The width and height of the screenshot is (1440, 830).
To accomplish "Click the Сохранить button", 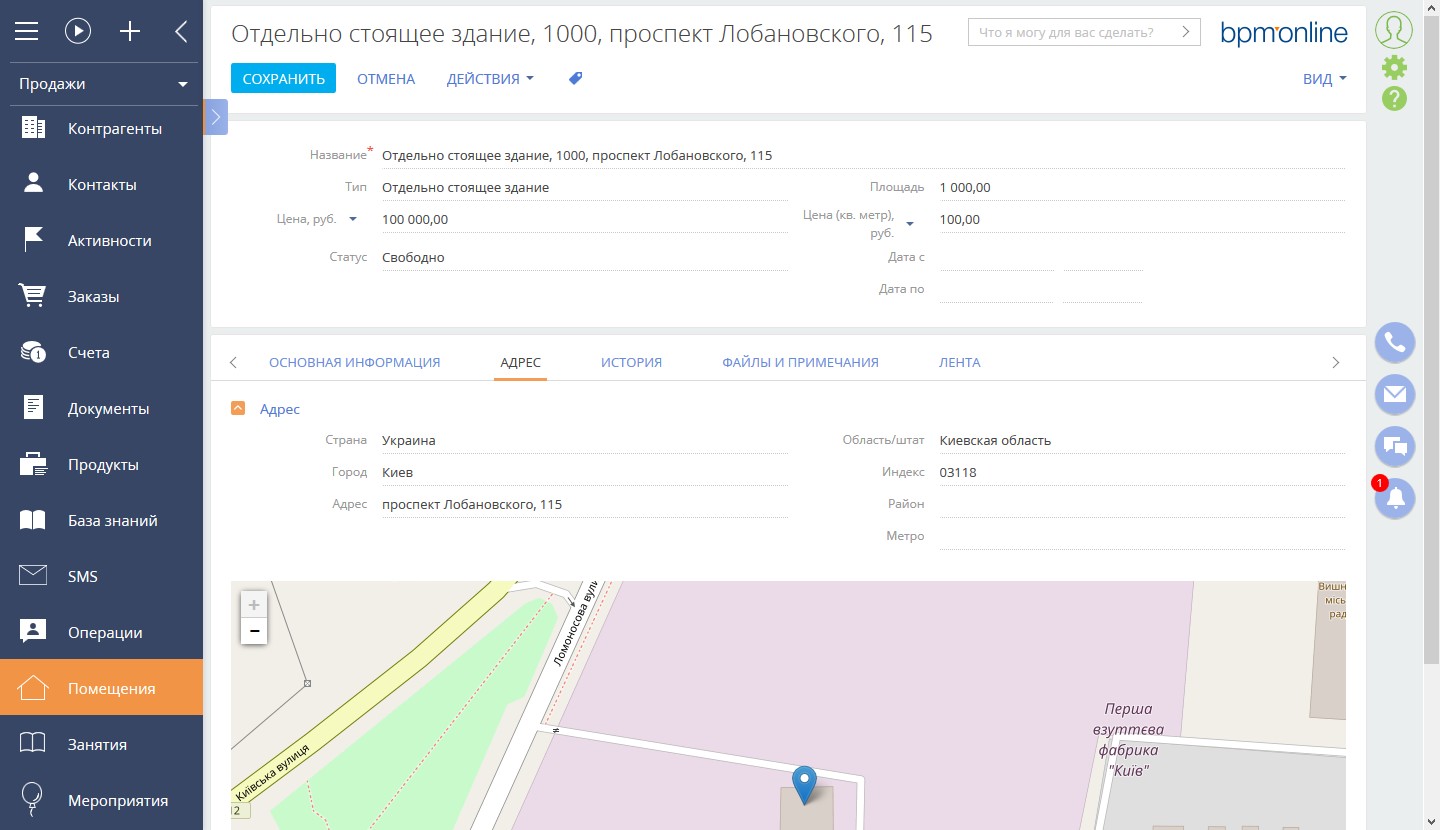I will [x=283, y=79].
